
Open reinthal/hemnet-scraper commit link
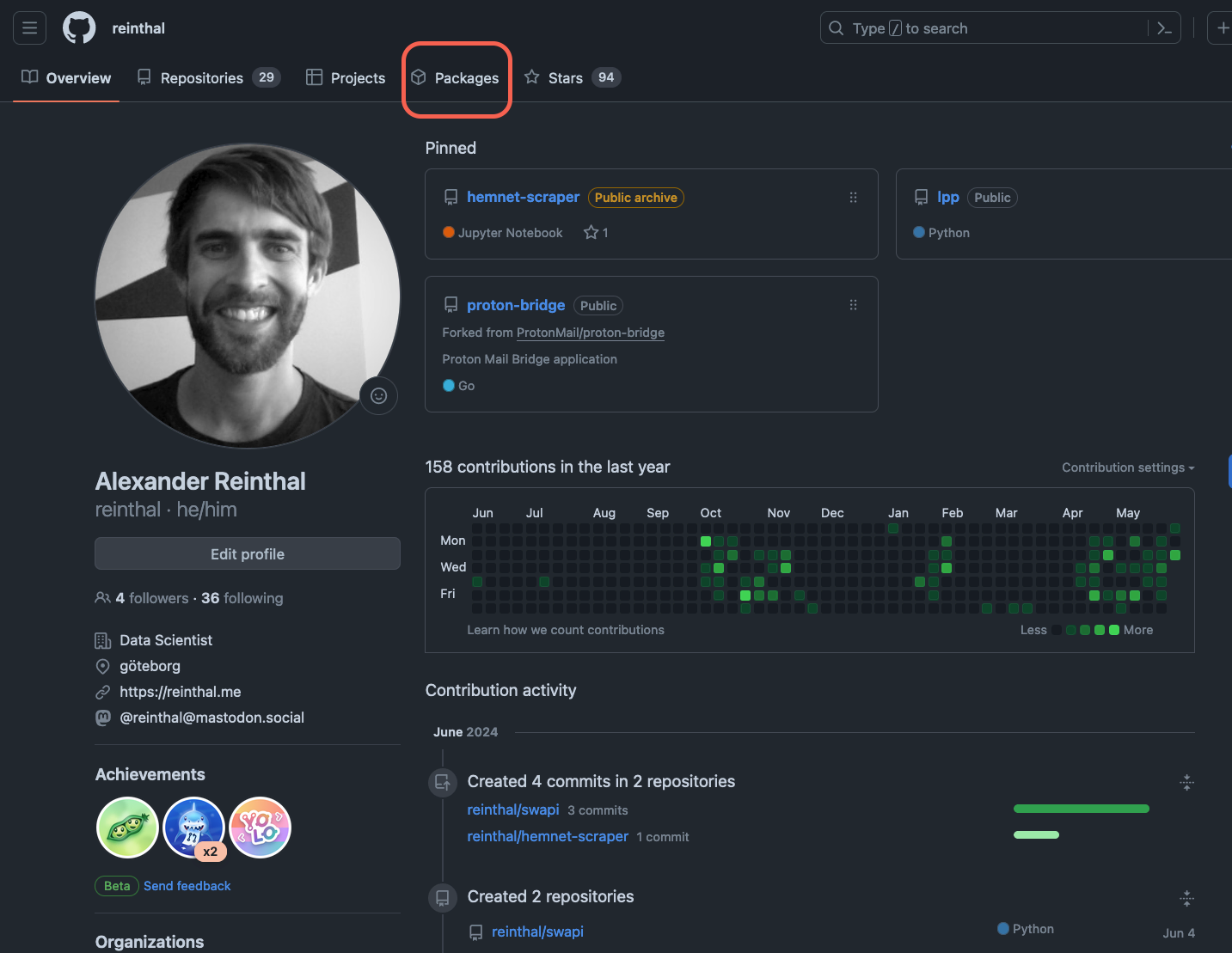click(548, 836)
